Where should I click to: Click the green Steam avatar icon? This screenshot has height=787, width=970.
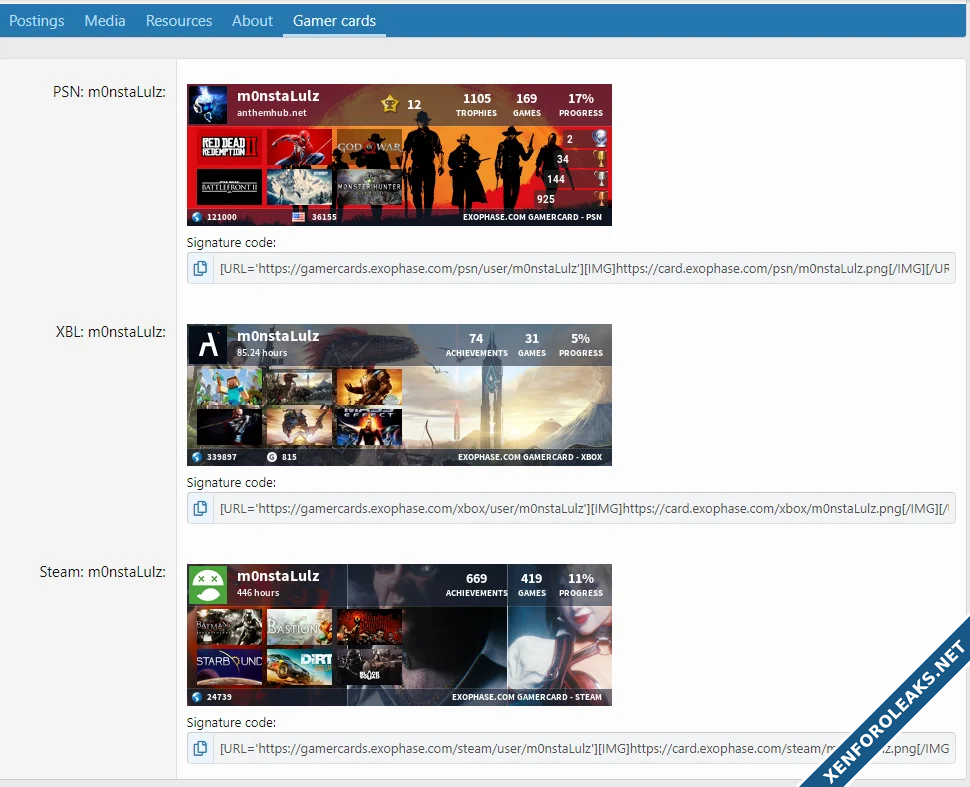[x=208, y=584]
